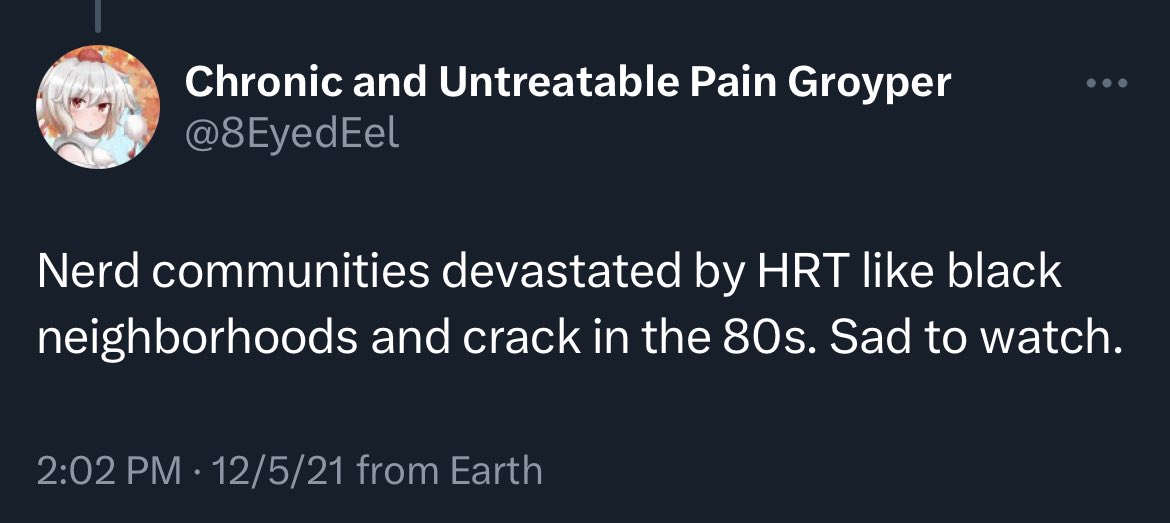This screenshot has width=1170, height=523.
Task: Open Chronic and Untreatable Pain Groyper profile
Action: point(567,82)
